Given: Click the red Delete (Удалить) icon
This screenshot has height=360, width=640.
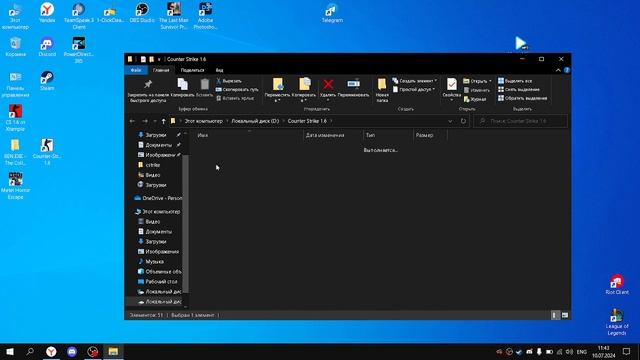Looking at the screenshot, I should (328, 84).
